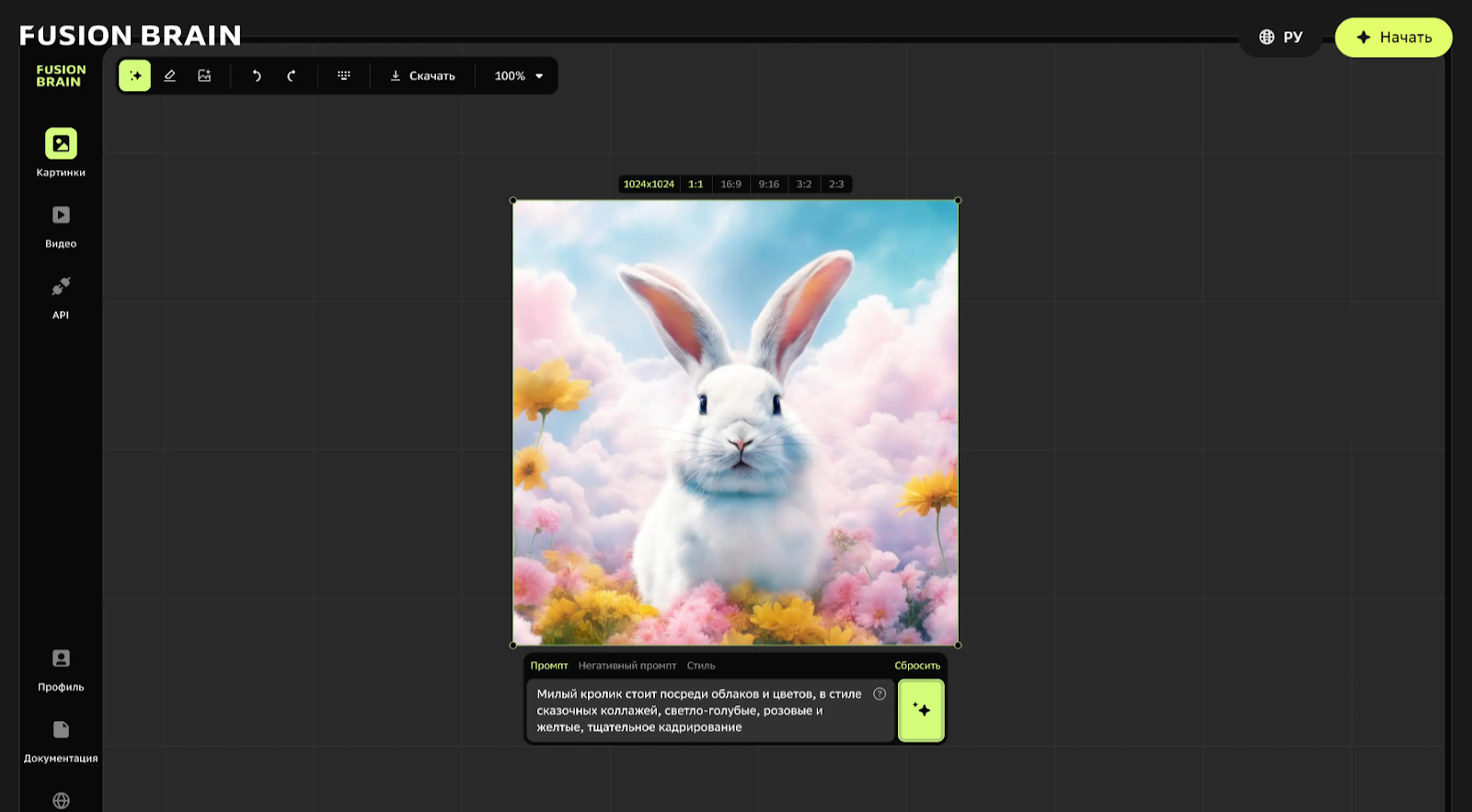Click the globe icon in left sidebar
Viewport: 1472px width, 812px height.
(x=61, y=801)
